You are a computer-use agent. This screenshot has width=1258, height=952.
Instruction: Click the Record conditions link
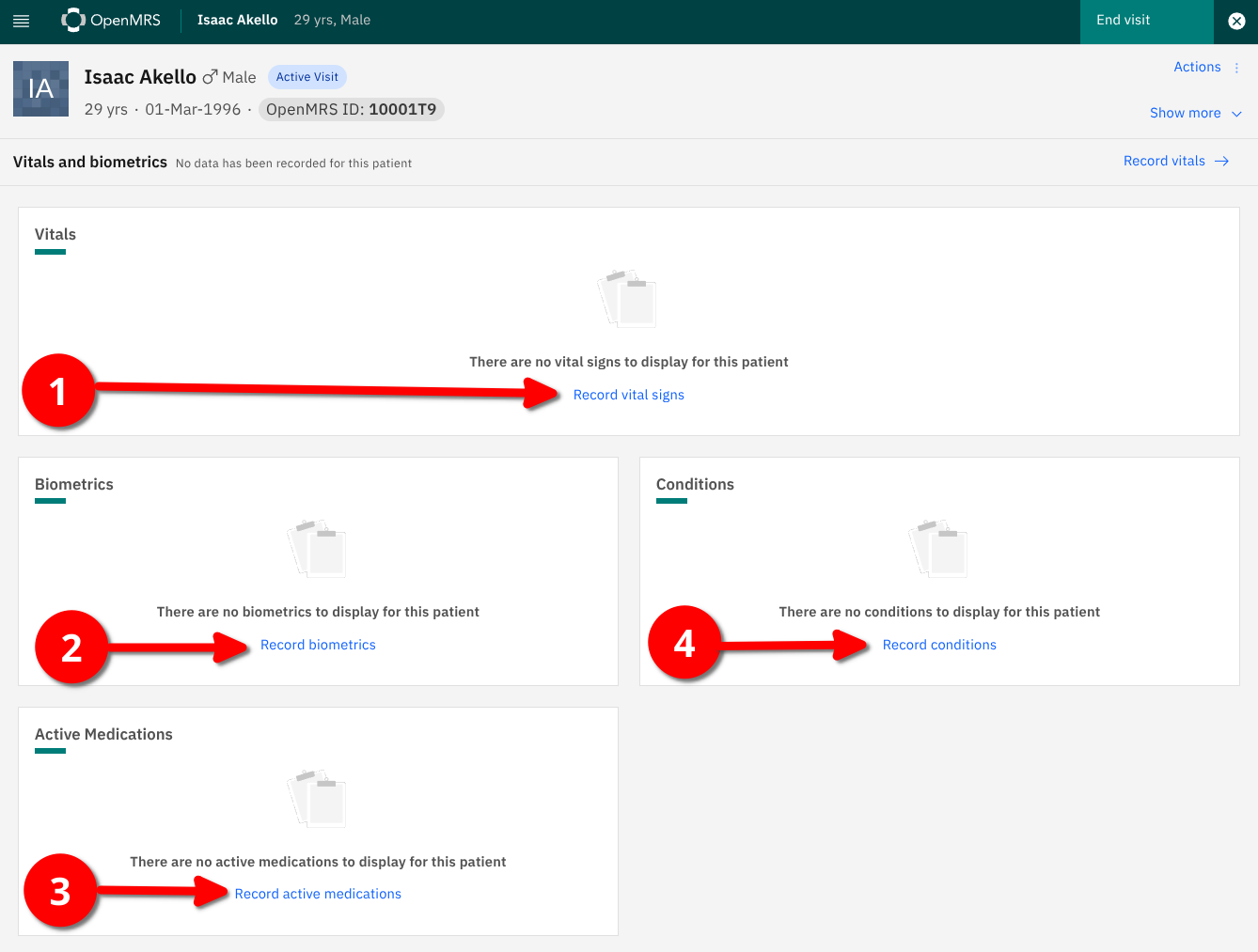[x=938, y=645]
